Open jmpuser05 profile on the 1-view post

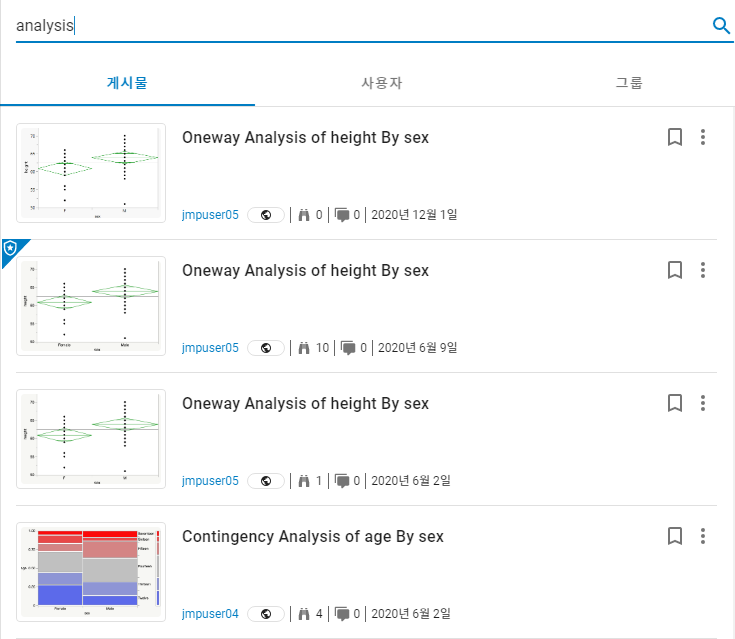point(210,481)
